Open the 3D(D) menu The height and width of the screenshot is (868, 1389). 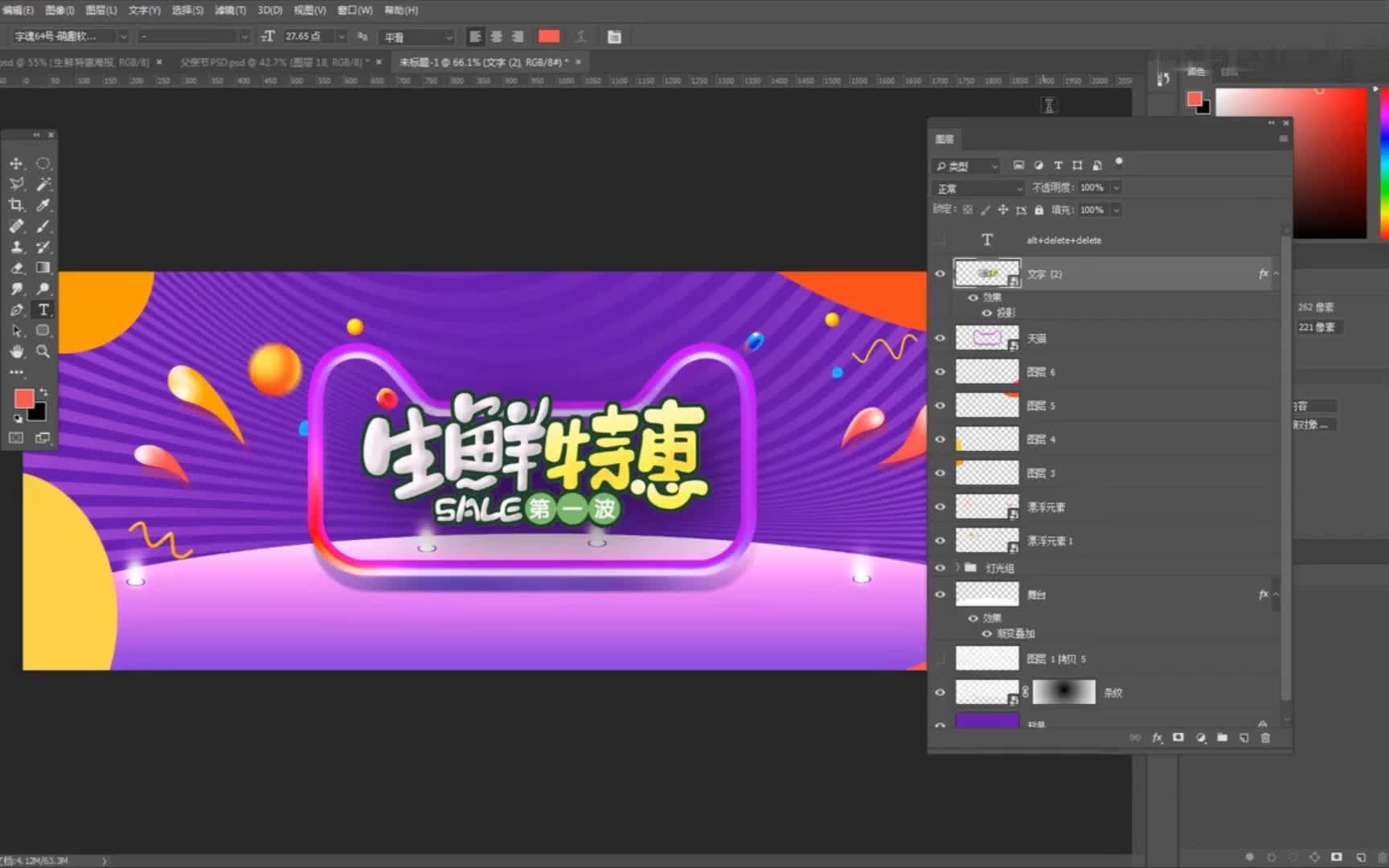[270, 10]
